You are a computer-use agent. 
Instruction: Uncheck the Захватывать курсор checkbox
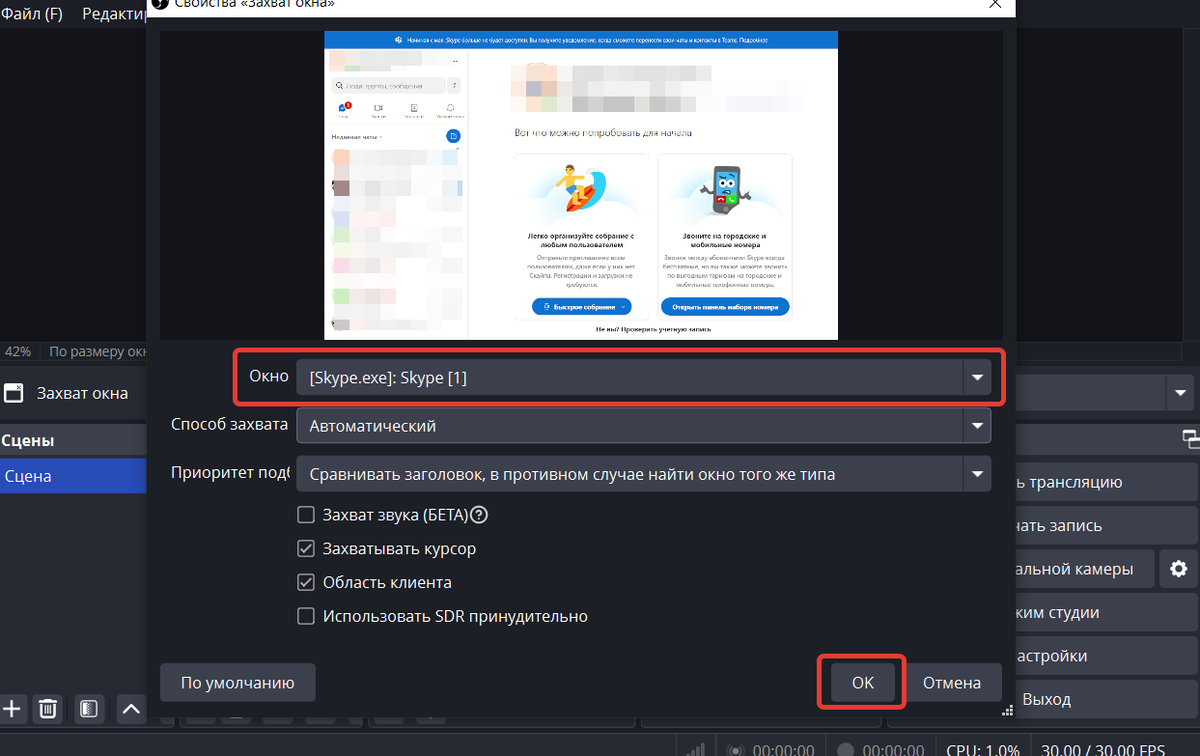tap(307, 549)
